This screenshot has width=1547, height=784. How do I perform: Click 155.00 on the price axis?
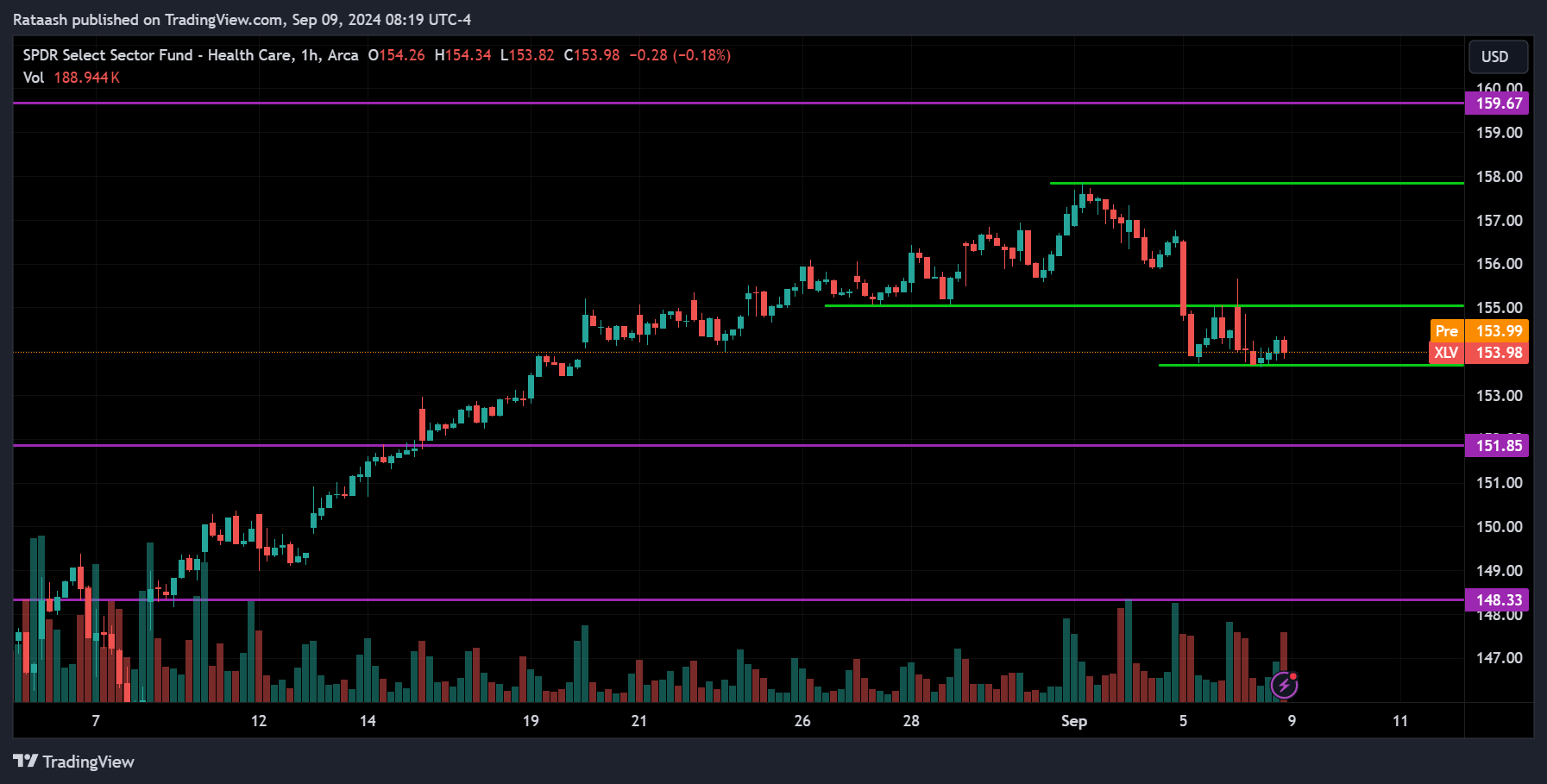click(x=1500, y=308)
